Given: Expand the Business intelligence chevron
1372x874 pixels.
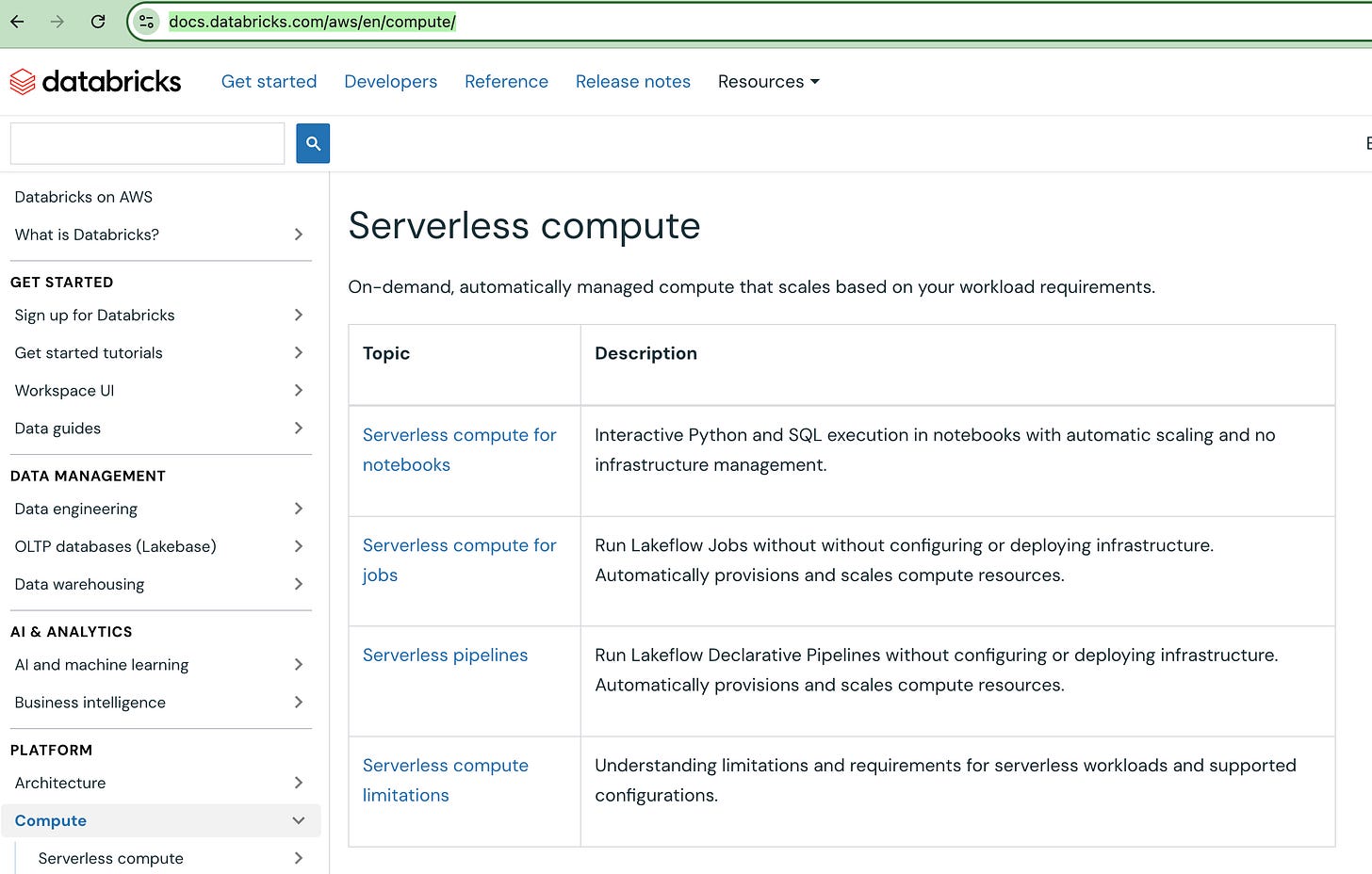Looking at the screenshot, I should pyautogui.click(x=298, y=703).
